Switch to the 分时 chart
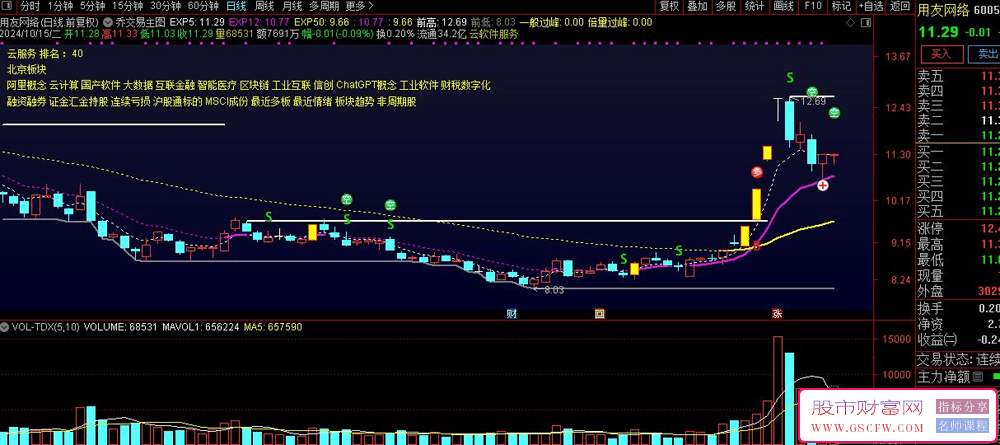The width and height of the screenshot is (1000, 445). pyautogui.click(x=29, y=6)
